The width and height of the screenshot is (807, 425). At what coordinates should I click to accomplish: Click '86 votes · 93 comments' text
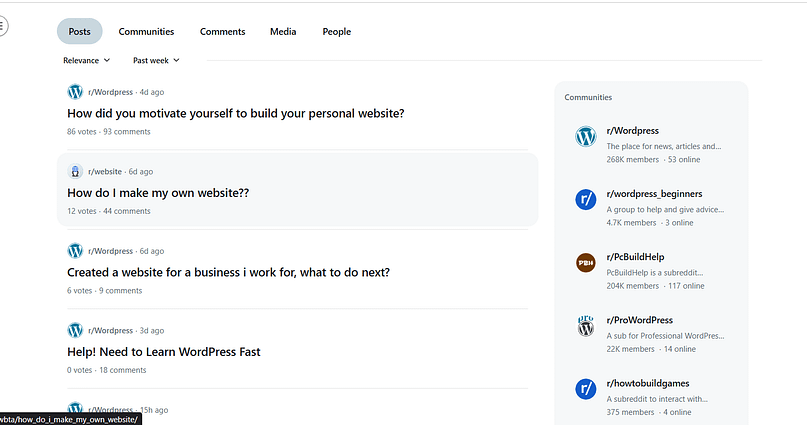pos(109,132)
